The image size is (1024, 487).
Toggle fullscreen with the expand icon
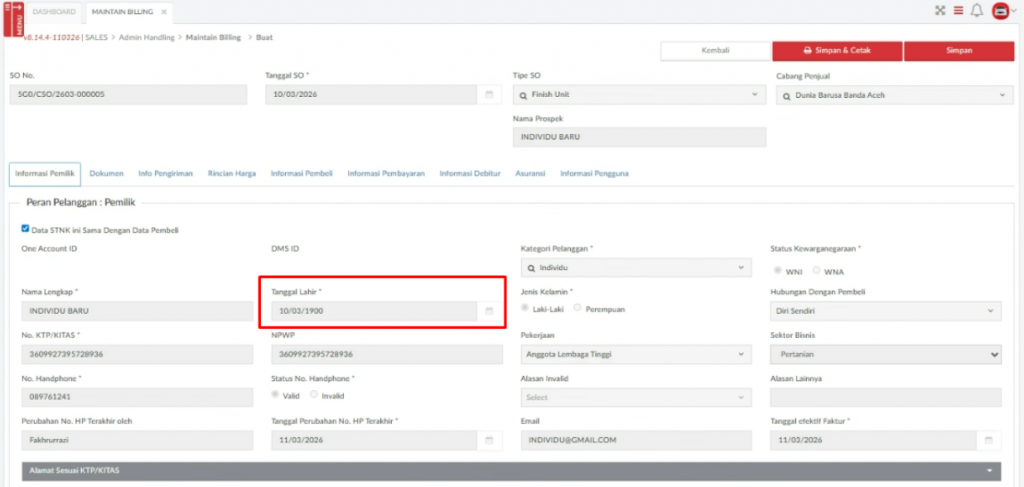[939, 11]
